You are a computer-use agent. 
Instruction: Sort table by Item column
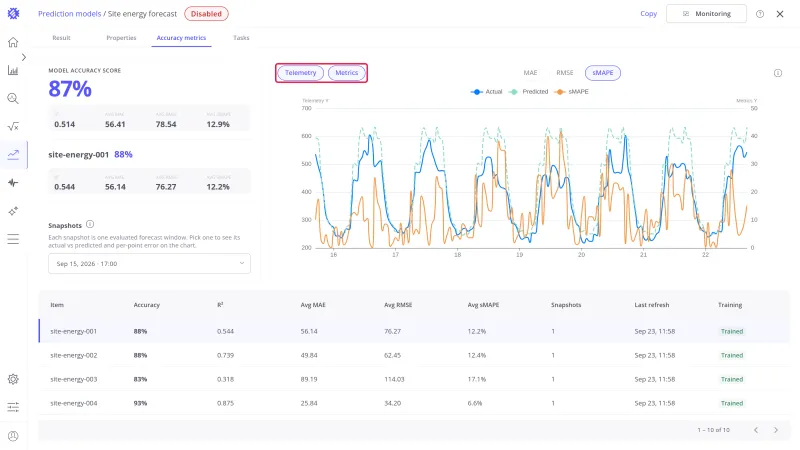click(x=57, y=305)
